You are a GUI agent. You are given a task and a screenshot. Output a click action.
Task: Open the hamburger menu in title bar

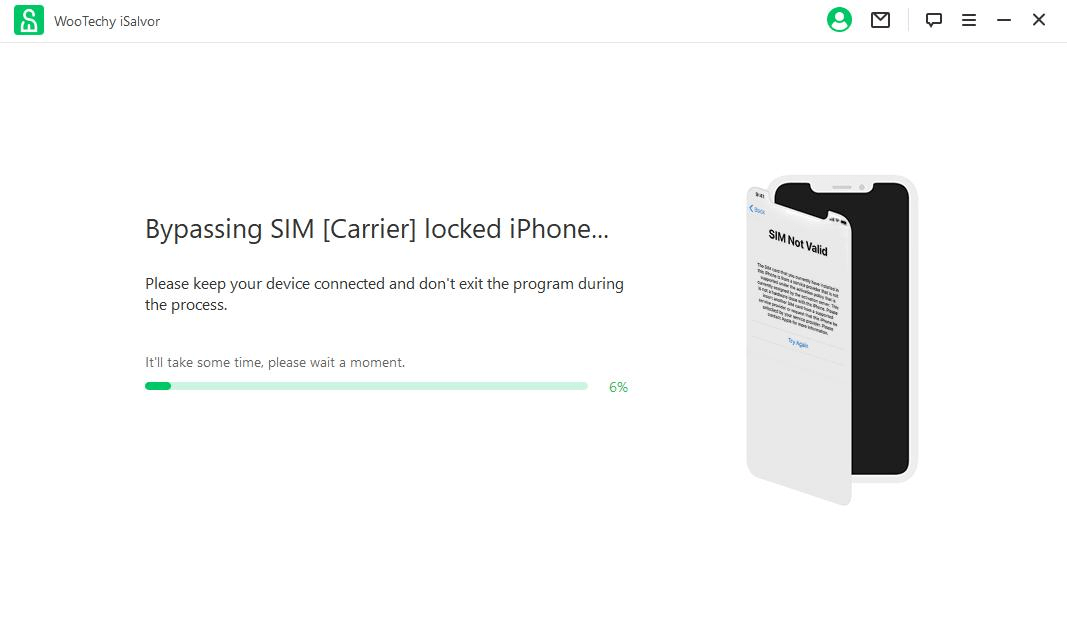click(x=969, y=20)
